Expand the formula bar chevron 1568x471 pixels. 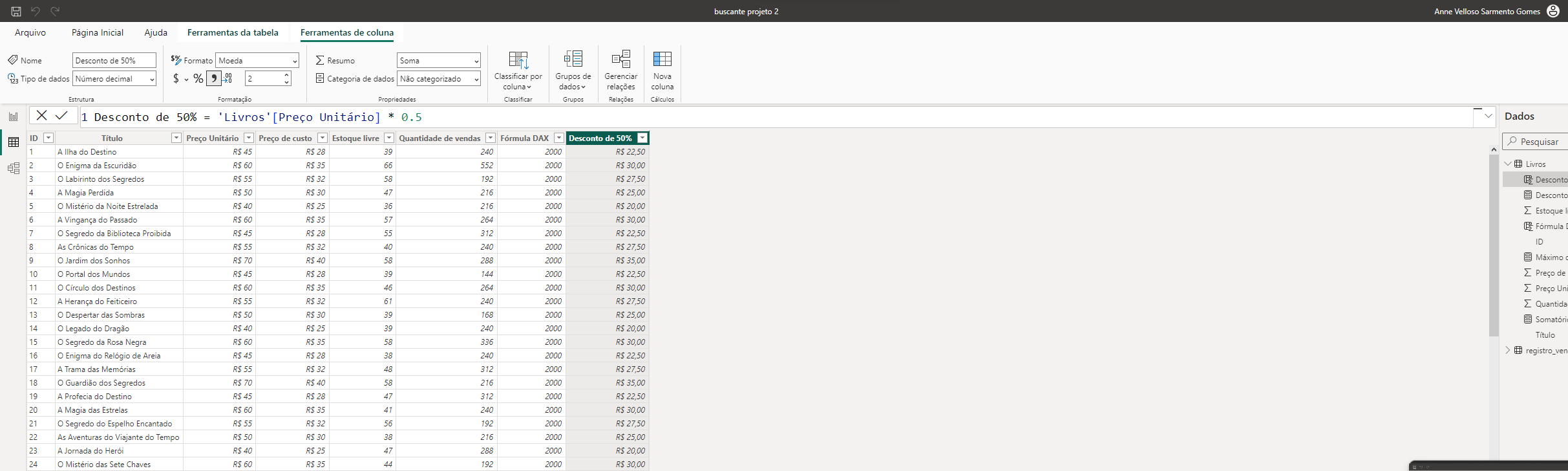(1489, 116)
